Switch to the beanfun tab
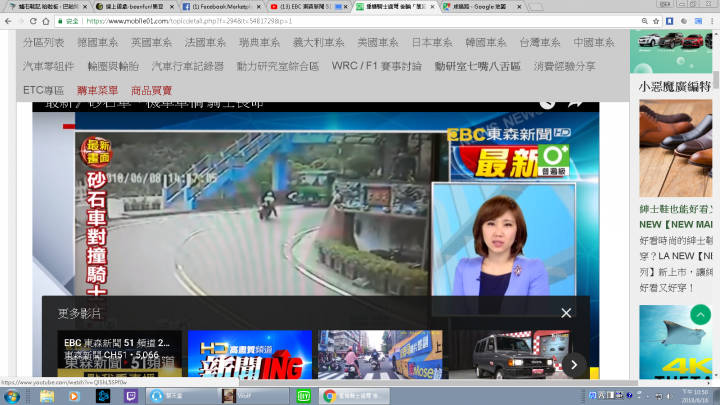Viewport: 720px width, 405px height. coord(135,6)
